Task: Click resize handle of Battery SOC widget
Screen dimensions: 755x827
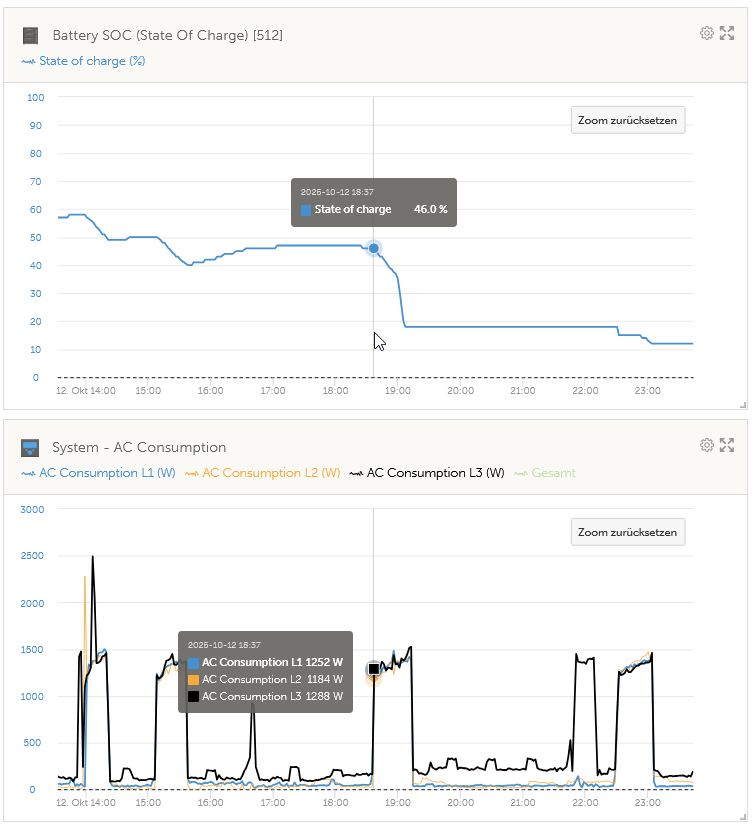Action: point(743,405)
